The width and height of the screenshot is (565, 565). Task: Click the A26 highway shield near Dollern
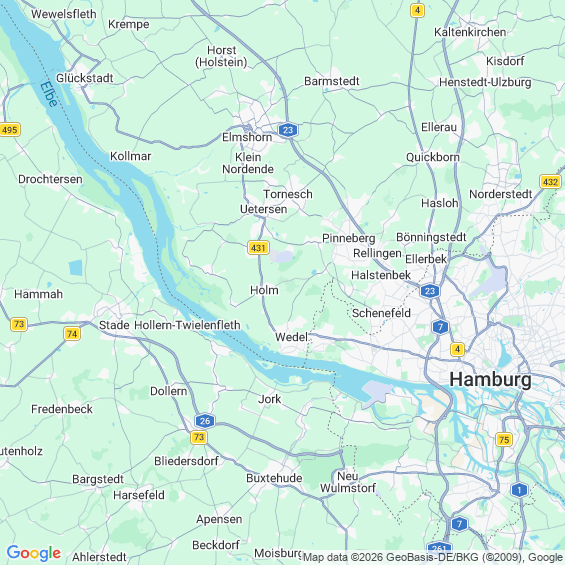205,421
